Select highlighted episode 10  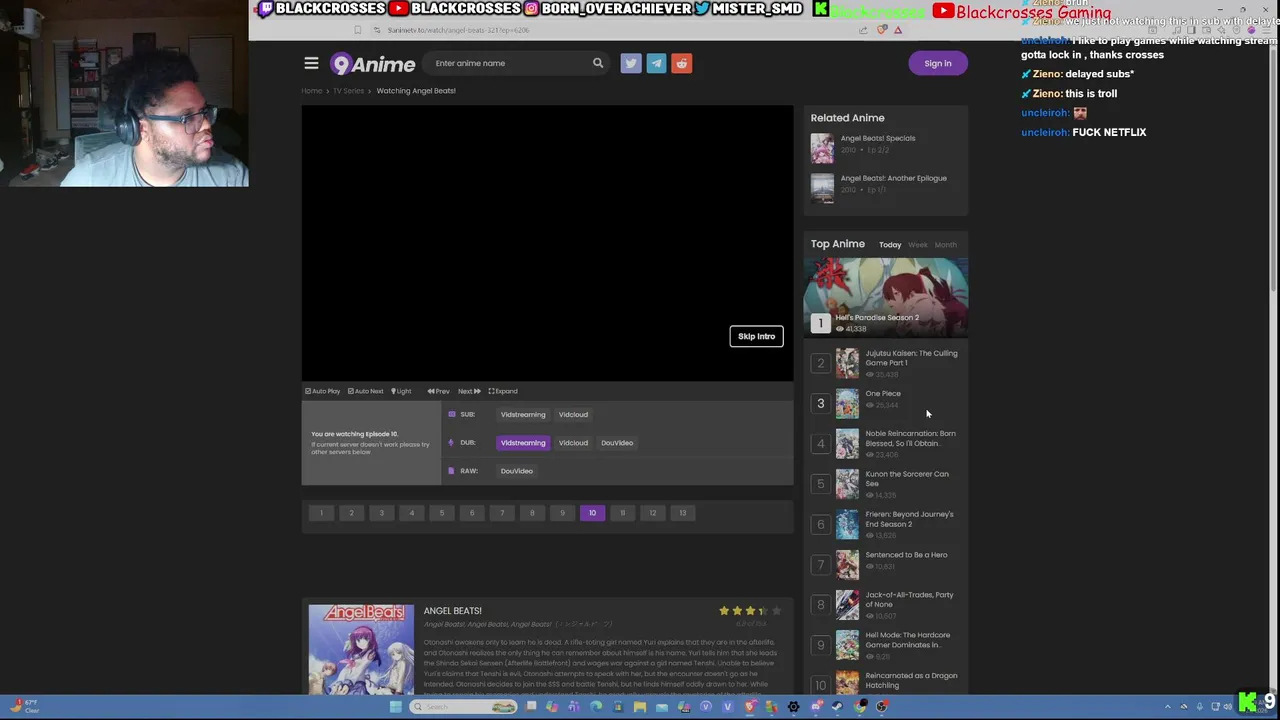(x=592, y=513)
